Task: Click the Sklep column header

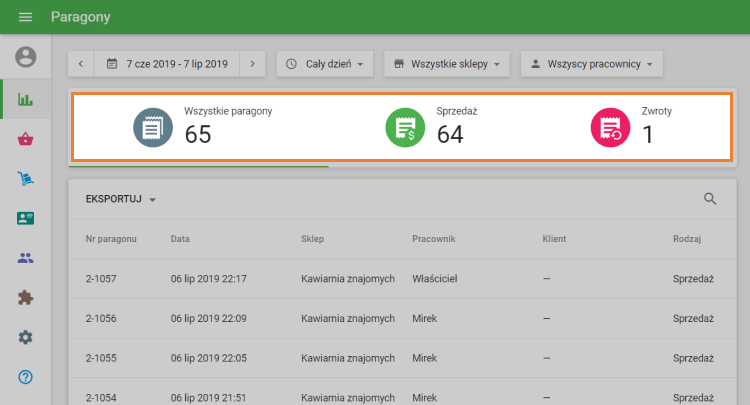Action: (x=312, y=239)
